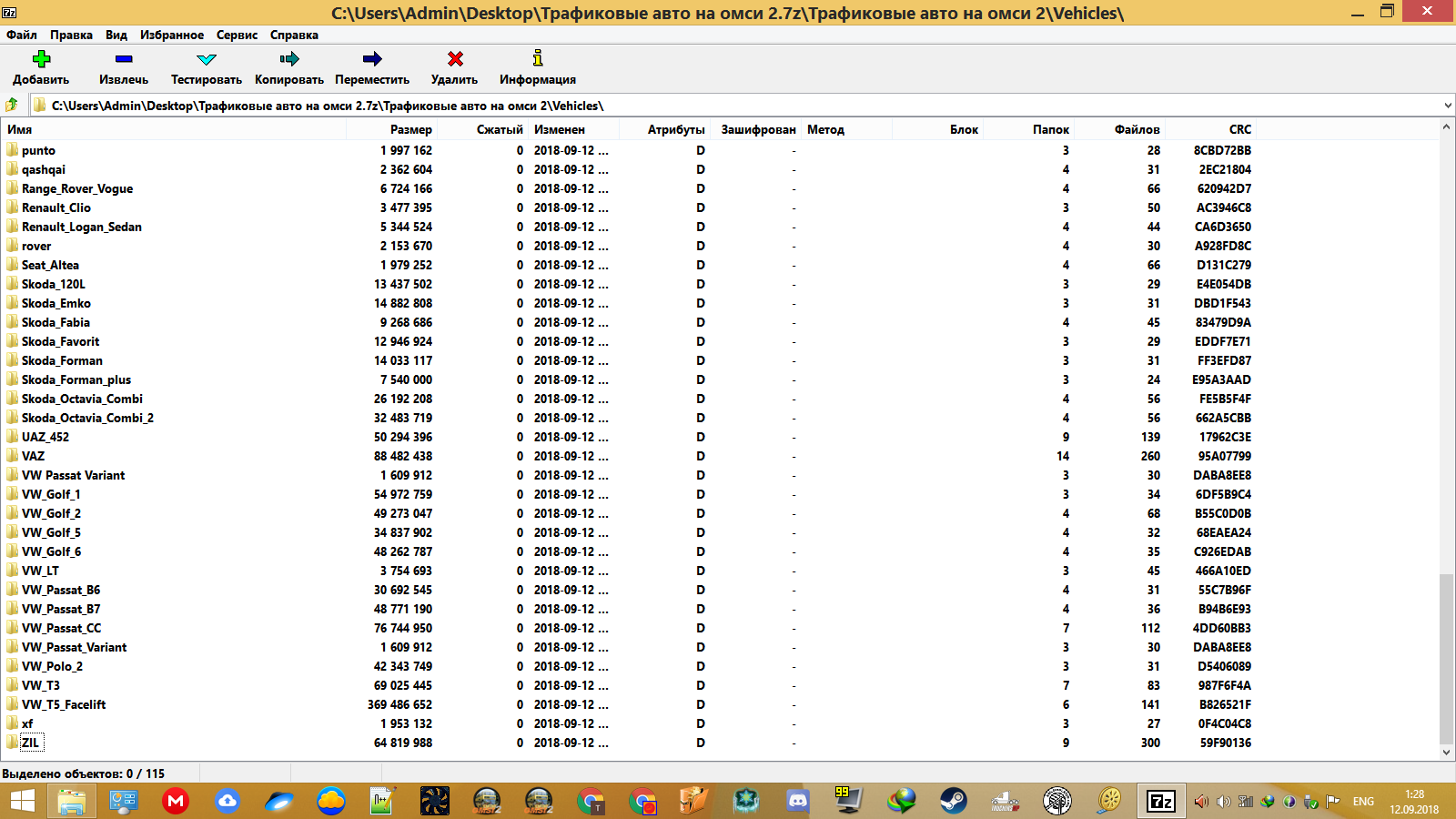Click the yellow Info icon
The height and width of the screenshot is (819, 1456).
[x=538, y=58]
